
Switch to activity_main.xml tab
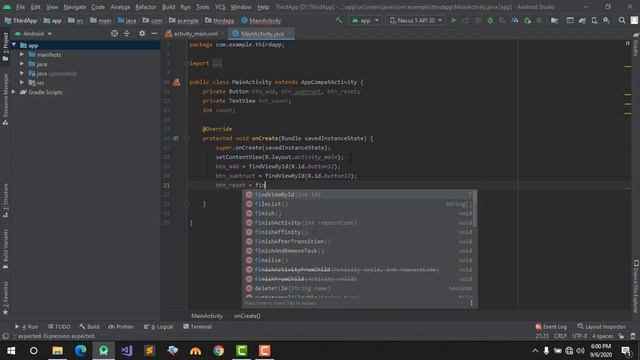point(196,33)
